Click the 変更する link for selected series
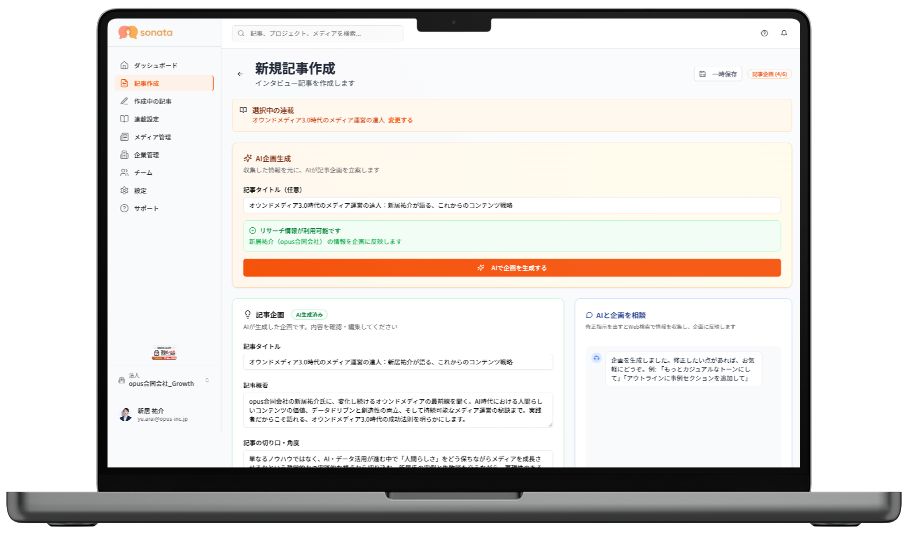This screenshot has width=908, height=533. click(400, 120)
